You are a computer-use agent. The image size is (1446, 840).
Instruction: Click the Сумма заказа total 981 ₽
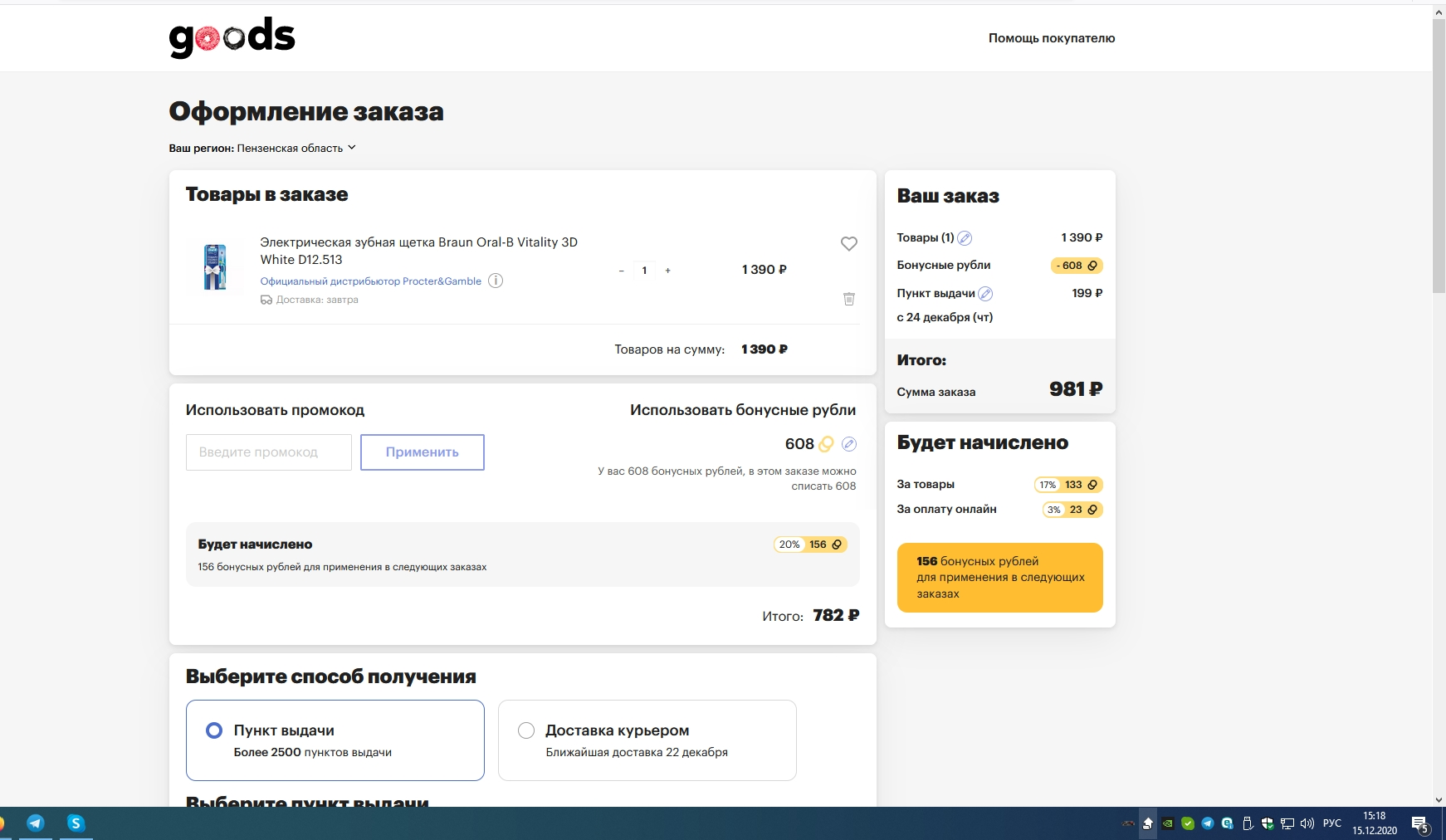click(1076, 389)
